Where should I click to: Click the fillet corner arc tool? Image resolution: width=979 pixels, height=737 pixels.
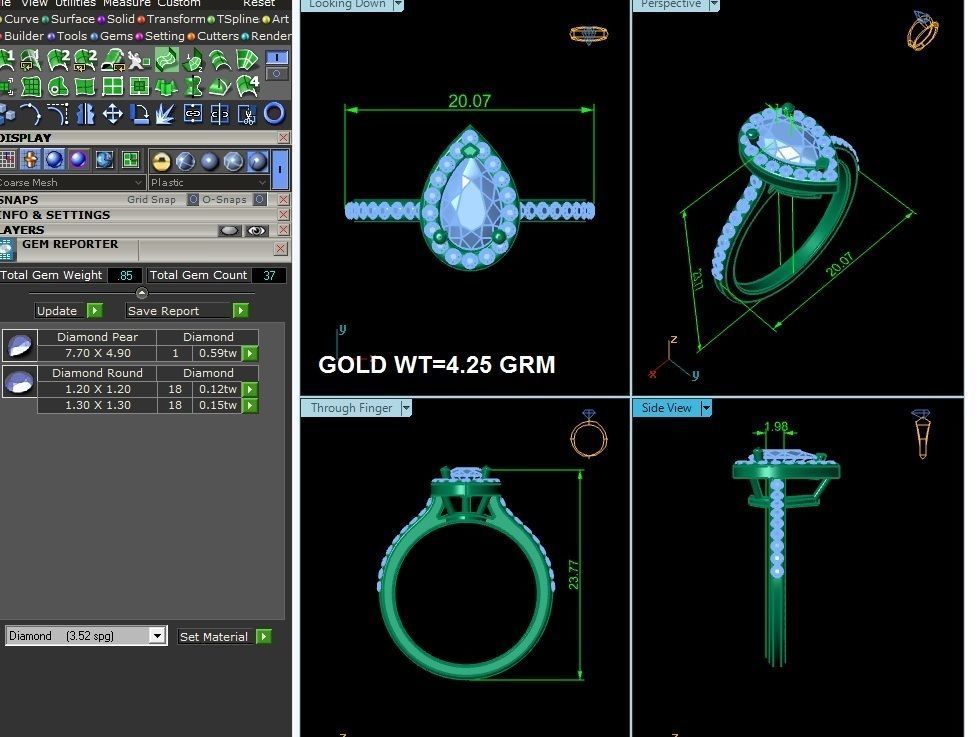coord(57,114)
